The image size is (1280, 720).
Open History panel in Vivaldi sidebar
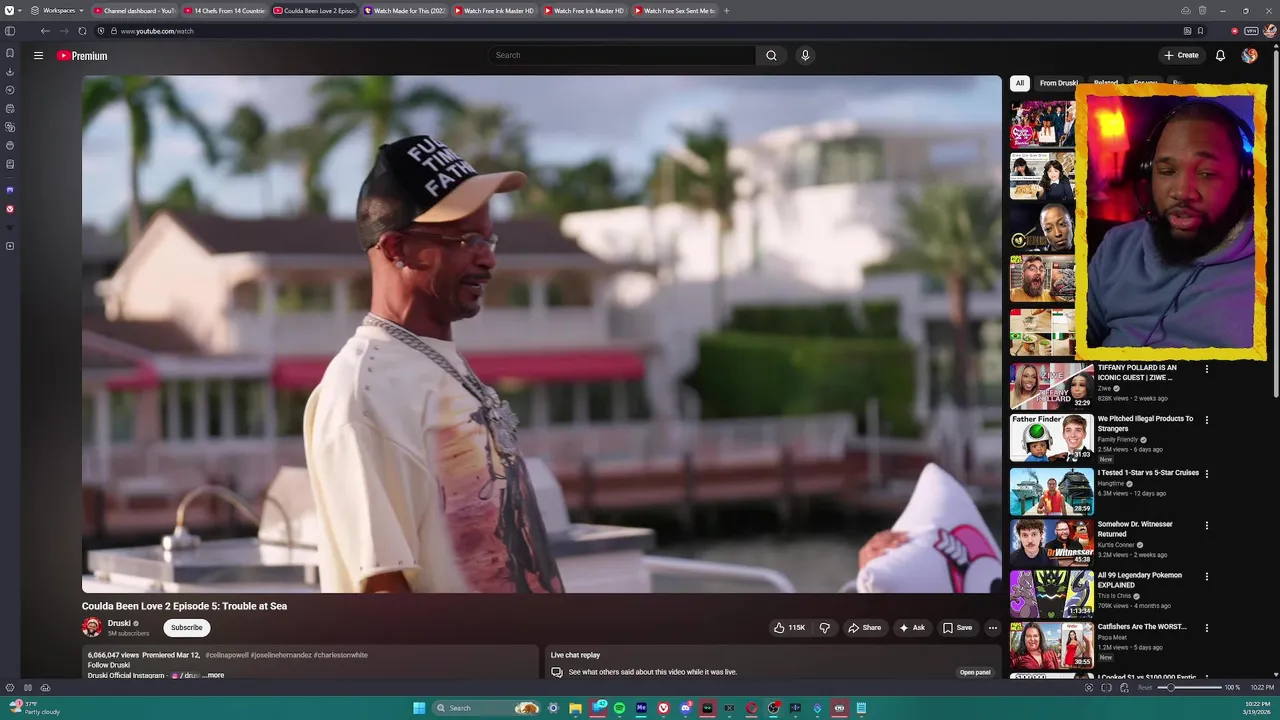[10, 90]
